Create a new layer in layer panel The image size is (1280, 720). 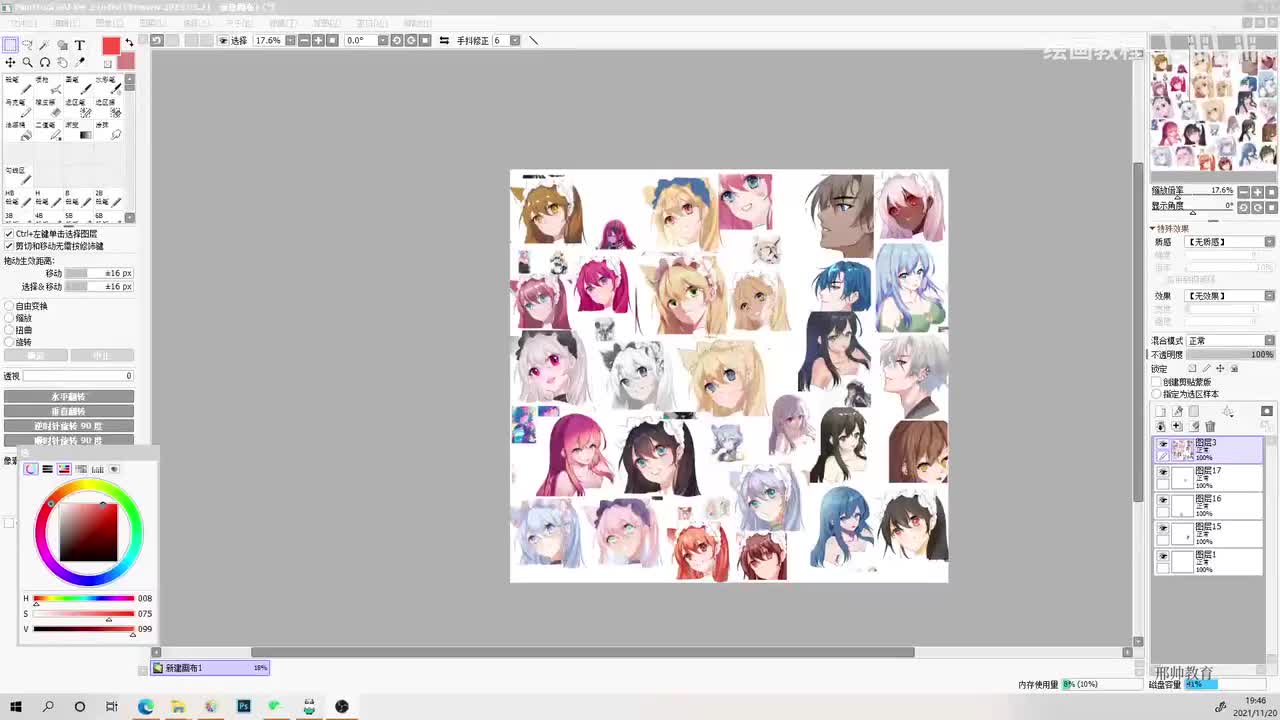point(1160,412)
